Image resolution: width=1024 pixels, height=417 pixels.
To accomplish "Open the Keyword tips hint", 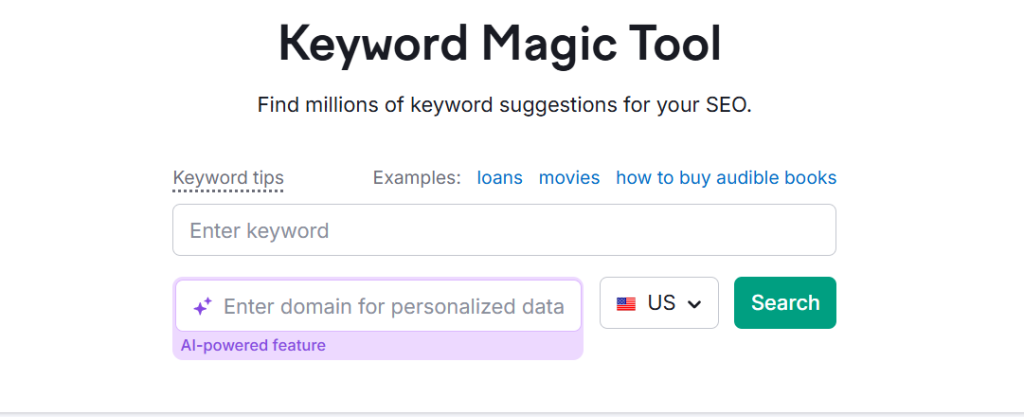I will click(228, 178).
